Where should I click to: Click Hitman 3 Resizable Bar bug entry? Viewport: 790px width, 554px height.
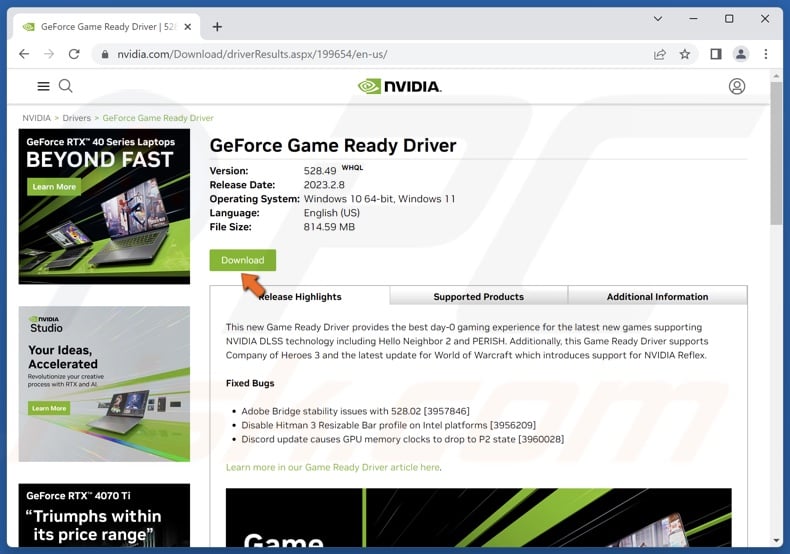pyautogui.click(x=388, y=425)
